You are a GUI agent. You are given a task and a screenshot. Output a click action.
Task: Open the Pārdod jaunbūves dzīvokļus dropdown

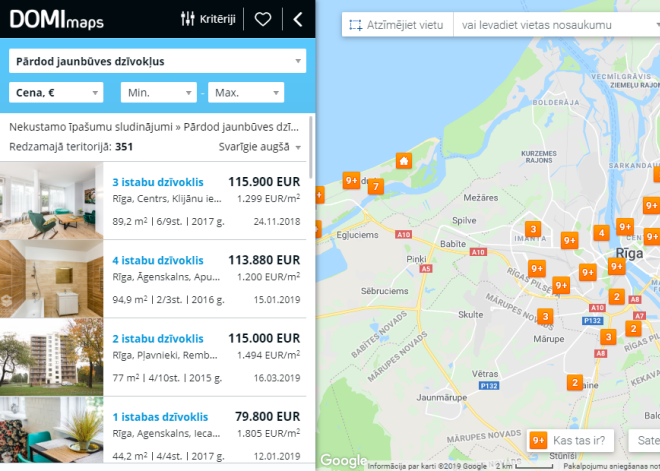pos(157,62)
